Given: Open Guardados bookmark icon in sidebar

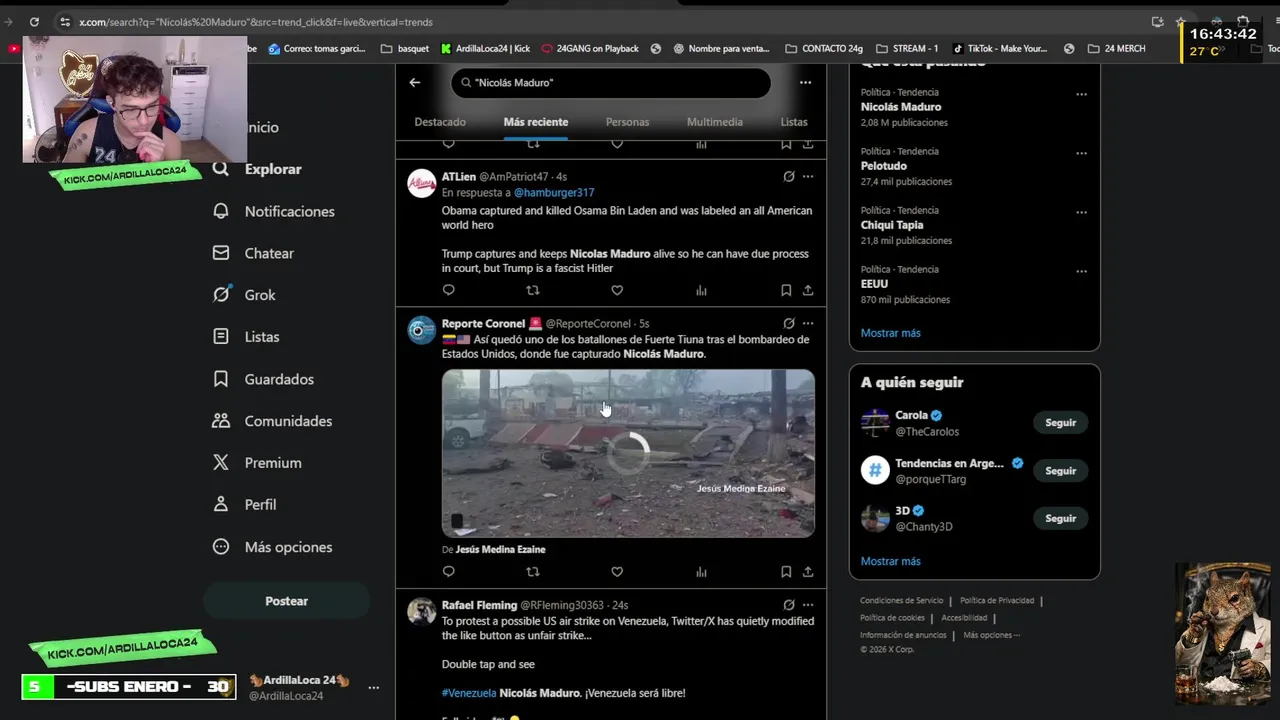Looking at the screenshot, I should click(x=221, y=379).
